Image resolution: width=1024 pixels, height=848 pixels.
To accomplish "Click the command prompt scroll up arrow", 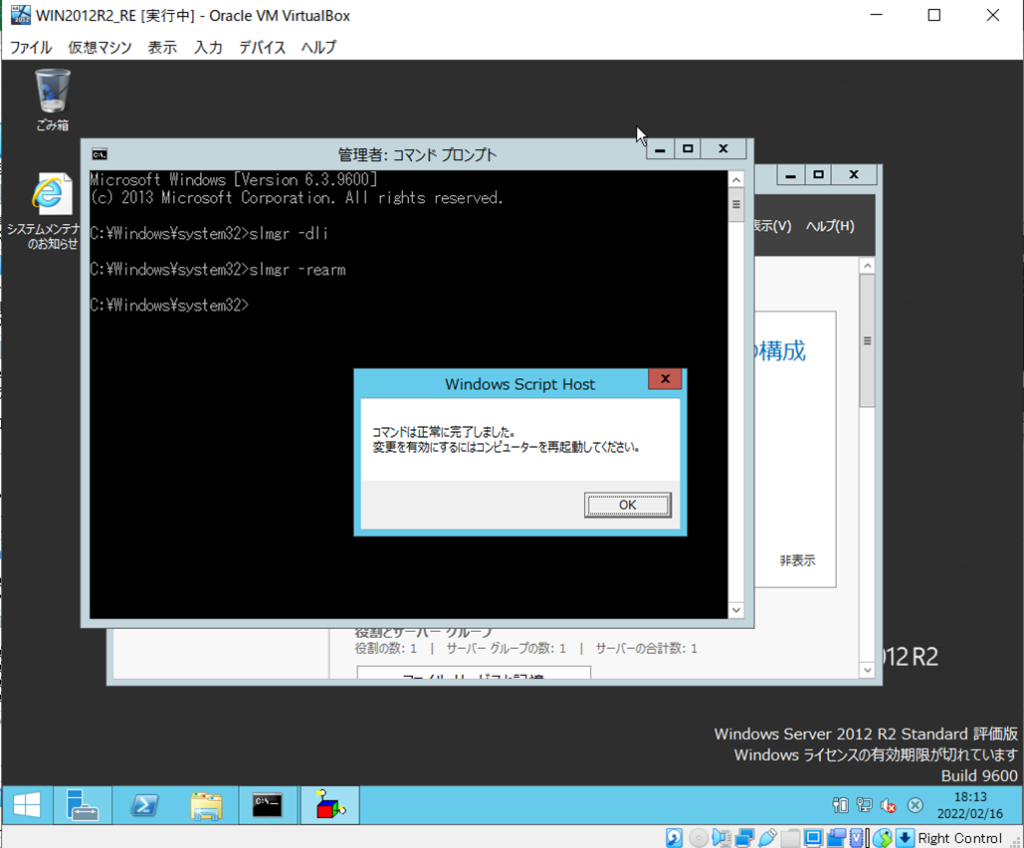I will (736, 180).
